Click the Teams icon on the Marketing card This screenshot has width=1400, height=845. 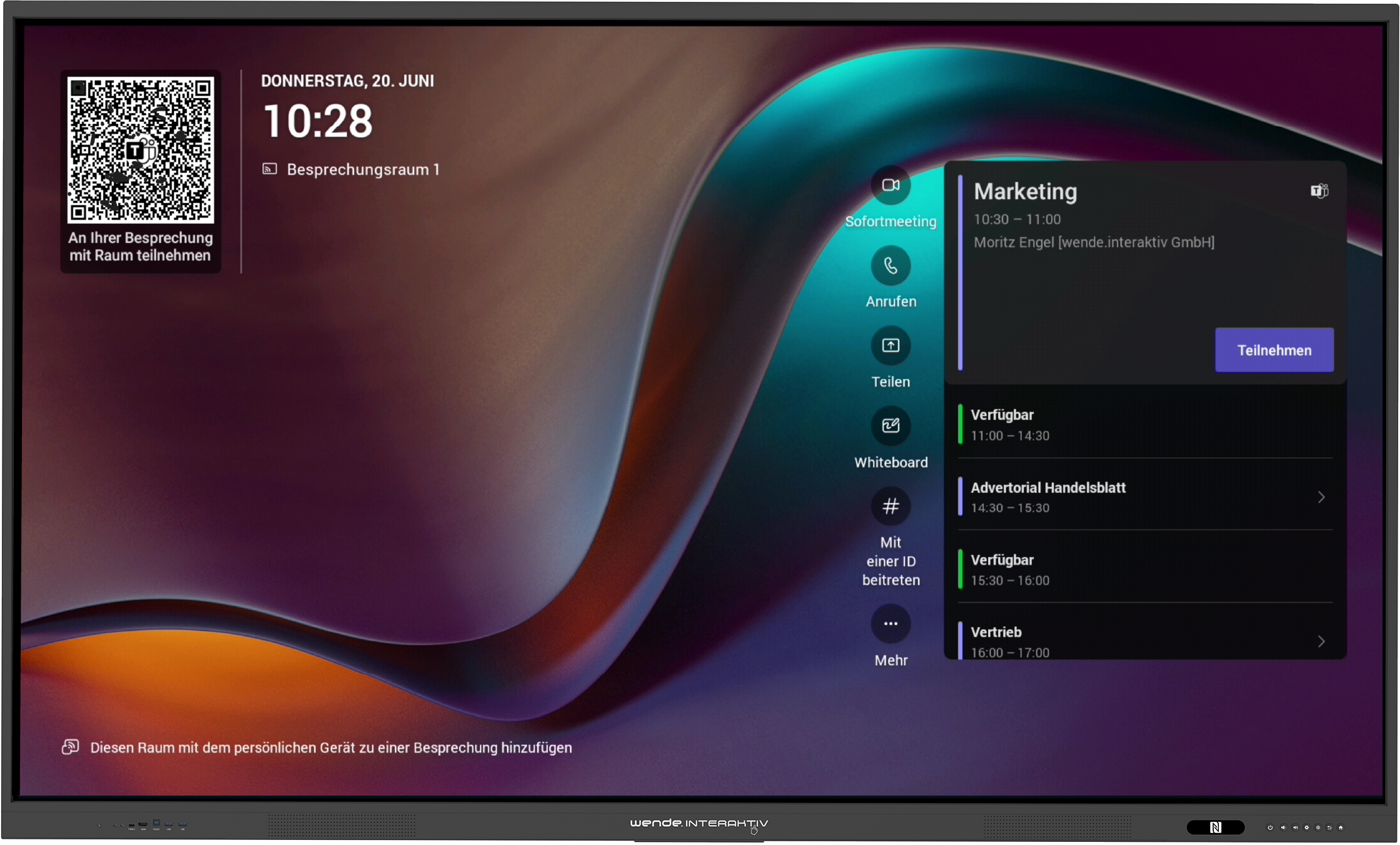click(1319, 191)
